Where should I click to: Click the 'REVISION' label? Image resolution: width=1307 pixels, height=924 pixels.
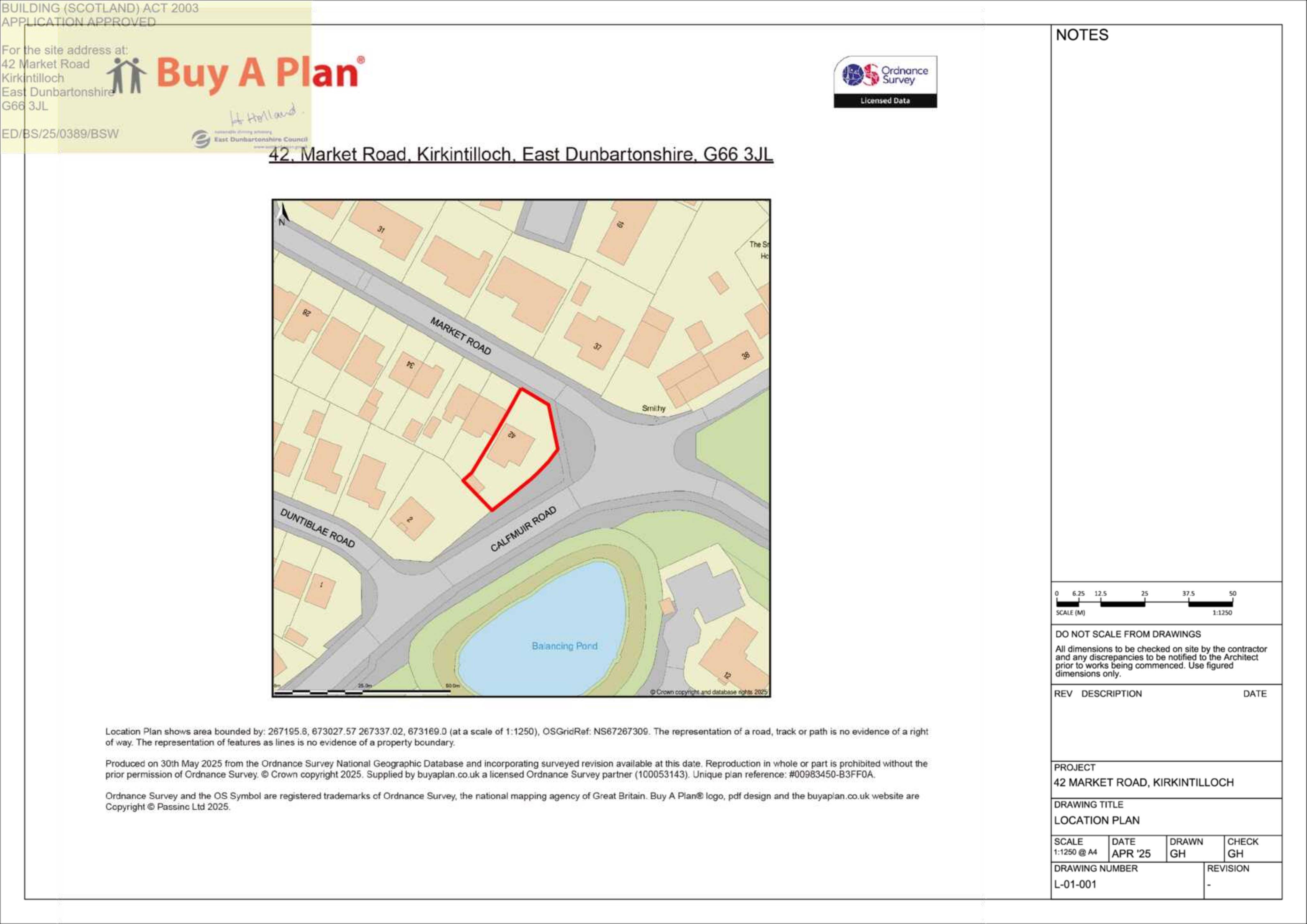pos(1228,868)
